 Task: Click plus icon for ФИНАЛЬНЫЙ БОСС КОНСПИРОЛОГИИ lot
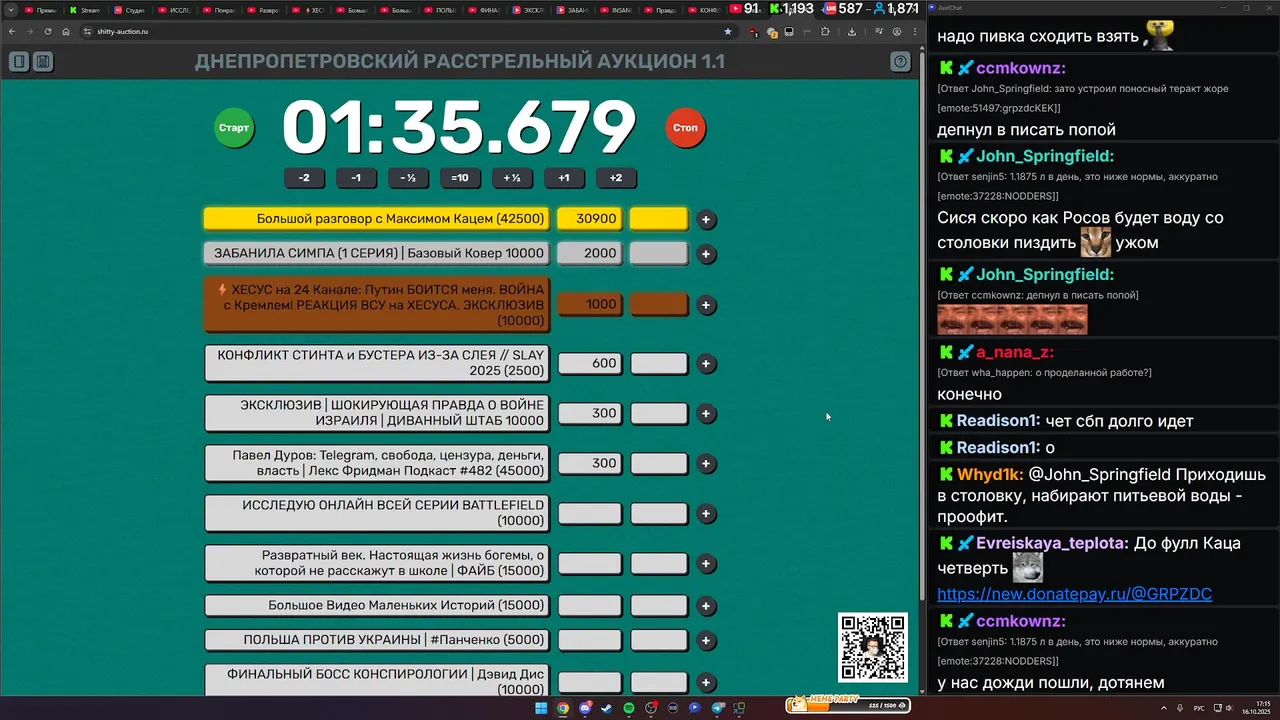coord(706,682)
